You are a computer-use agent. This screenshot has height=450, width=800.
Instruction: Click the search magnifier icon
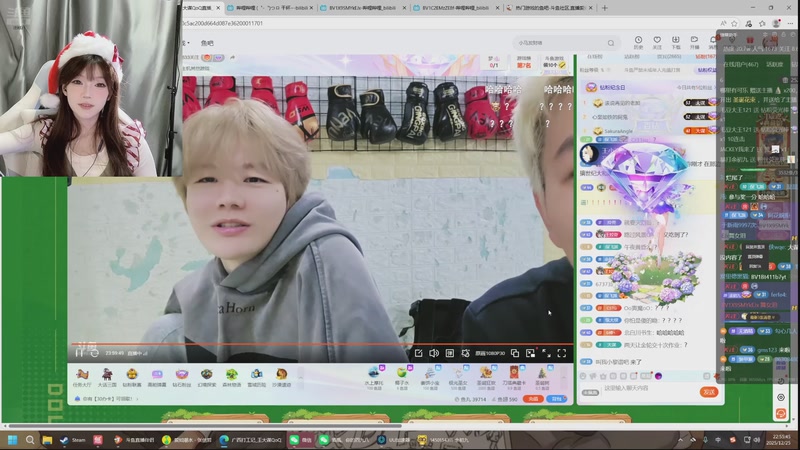tap(611, 43)
